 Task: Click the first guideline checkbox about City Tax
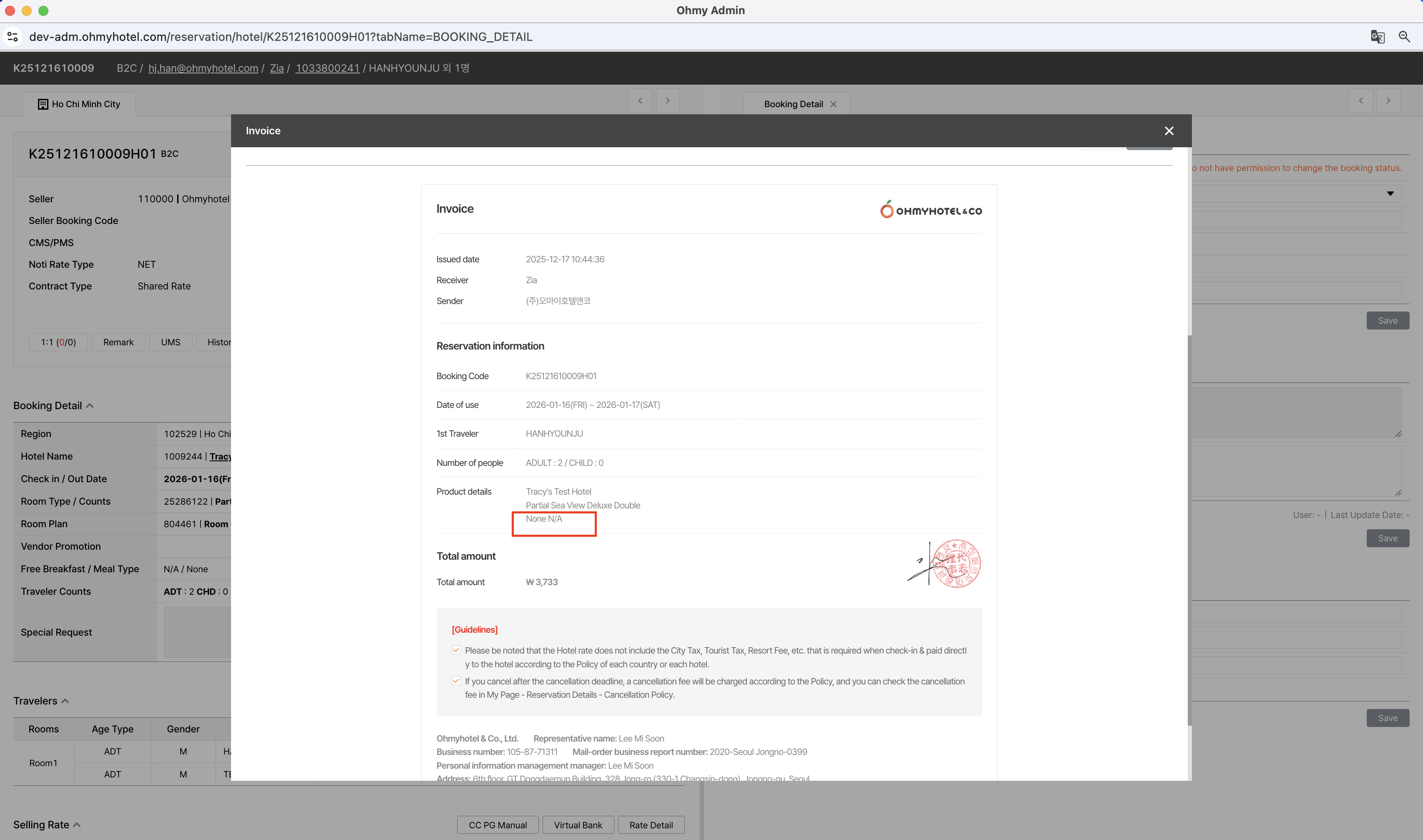[456, 650]
